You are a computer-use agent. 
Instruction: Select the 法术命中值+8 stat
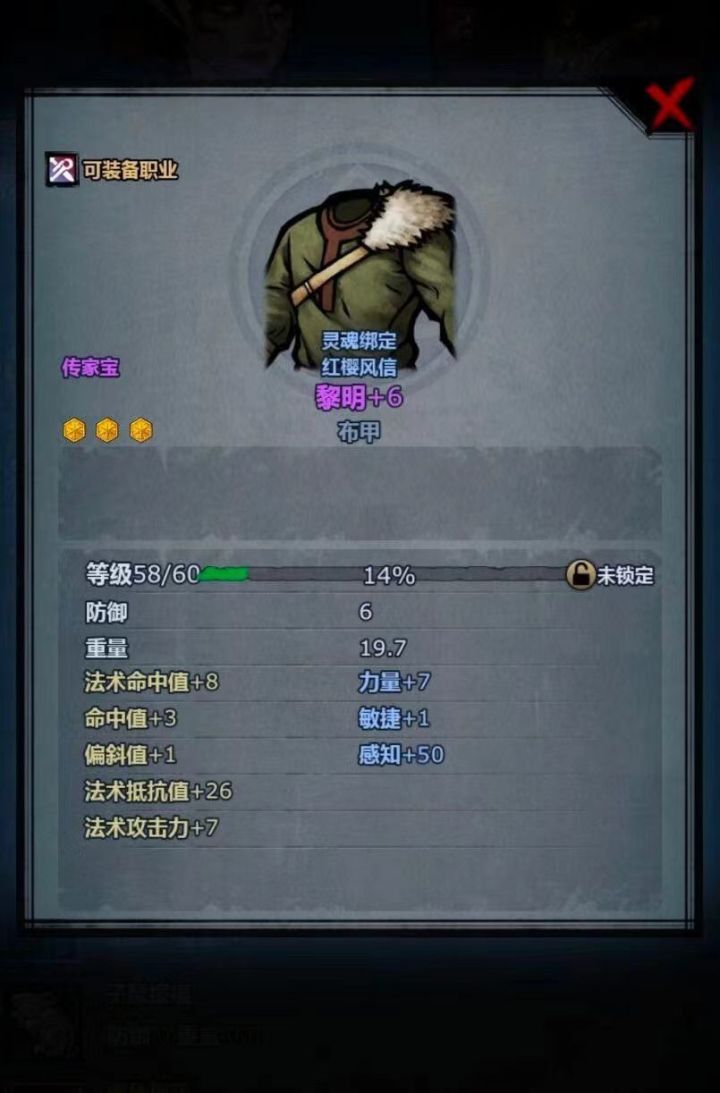151,681
